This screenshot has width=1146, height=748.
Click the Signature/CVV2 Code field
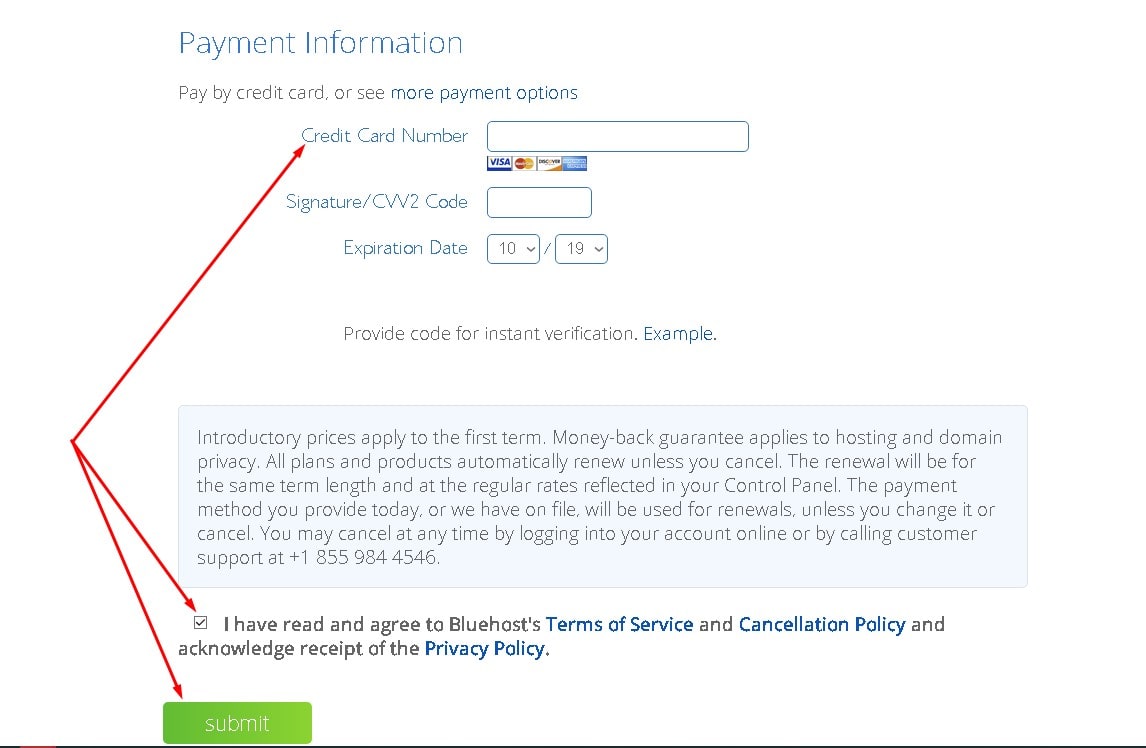pos(539,202)
